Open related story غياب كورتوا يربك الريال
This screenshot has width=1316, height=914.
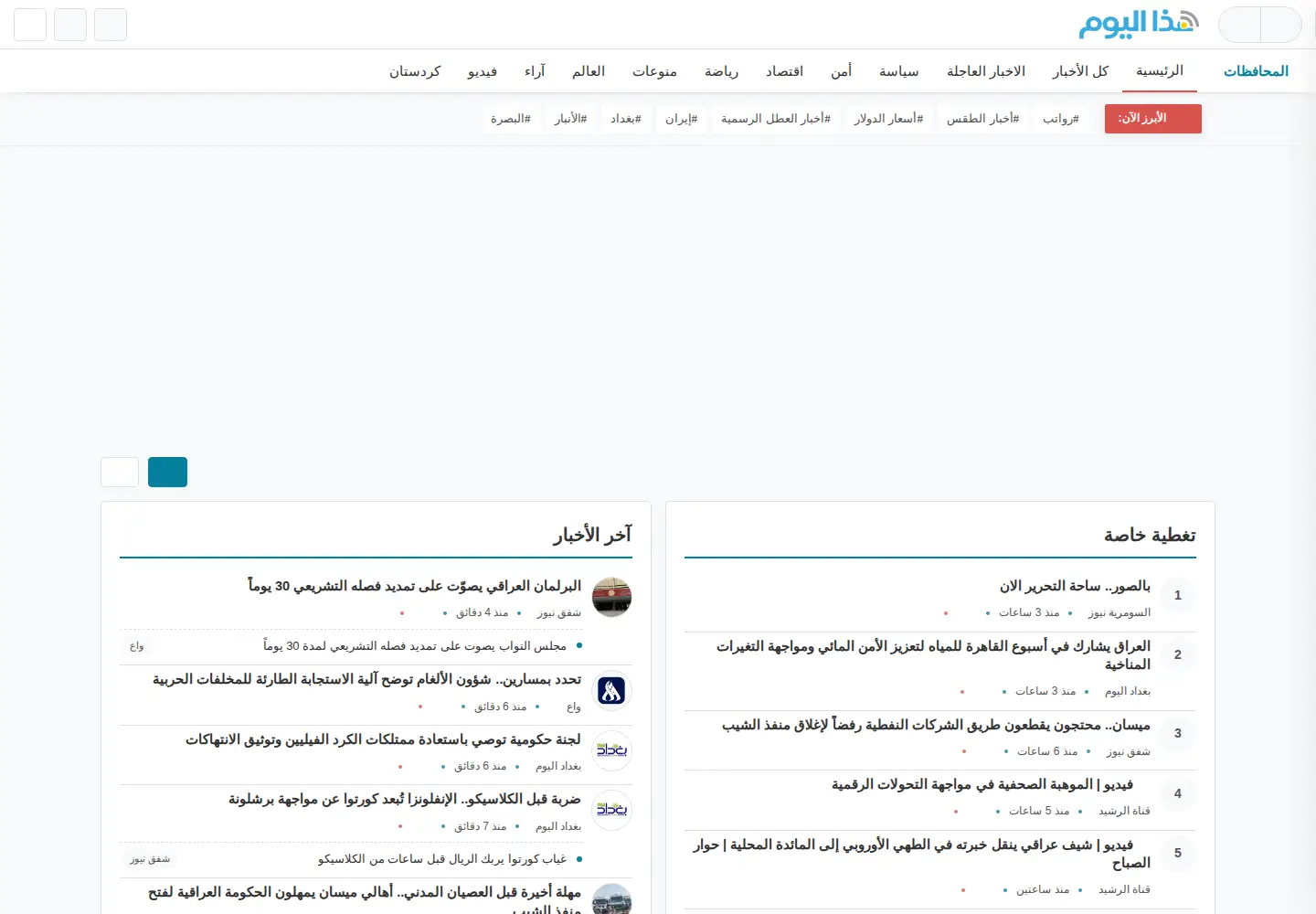tap(442, 859)
